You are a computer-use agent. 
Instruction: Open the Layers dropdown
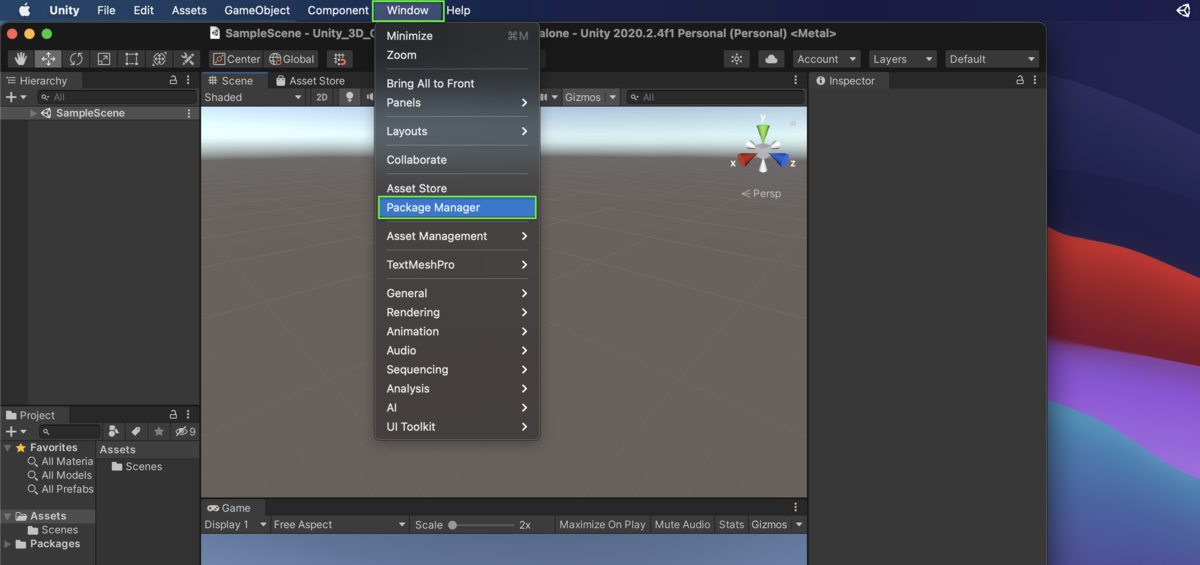[x=903, y=59]
